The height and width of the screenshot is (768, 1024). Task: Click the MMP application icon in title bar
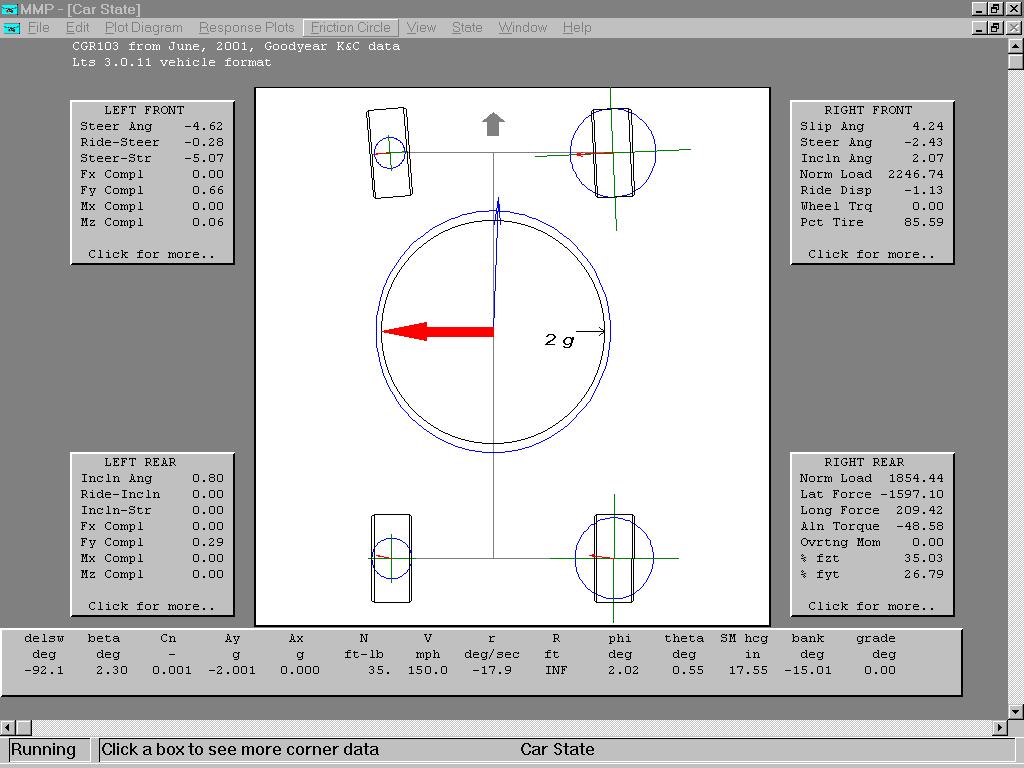pos(10,9)
